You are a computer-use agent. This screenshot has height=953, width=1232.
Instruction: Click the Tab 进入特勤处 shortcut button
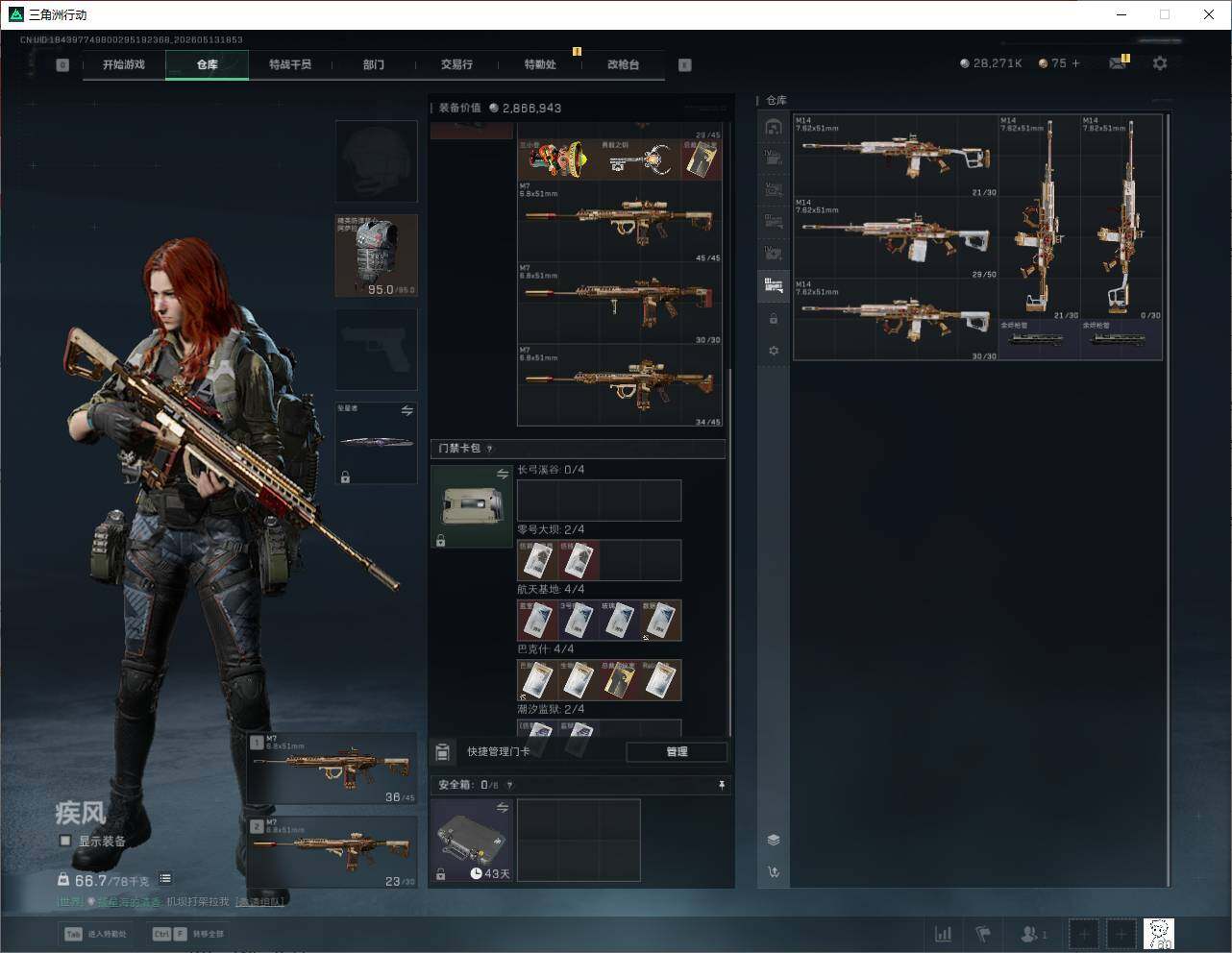pyautogui.click(x=96, y=934)
